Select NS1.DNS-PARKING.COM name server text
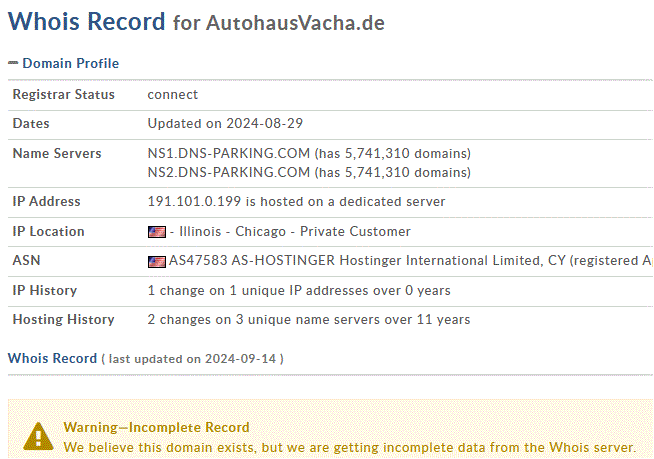This screenshot has width=654, height=459. [229, 153]
